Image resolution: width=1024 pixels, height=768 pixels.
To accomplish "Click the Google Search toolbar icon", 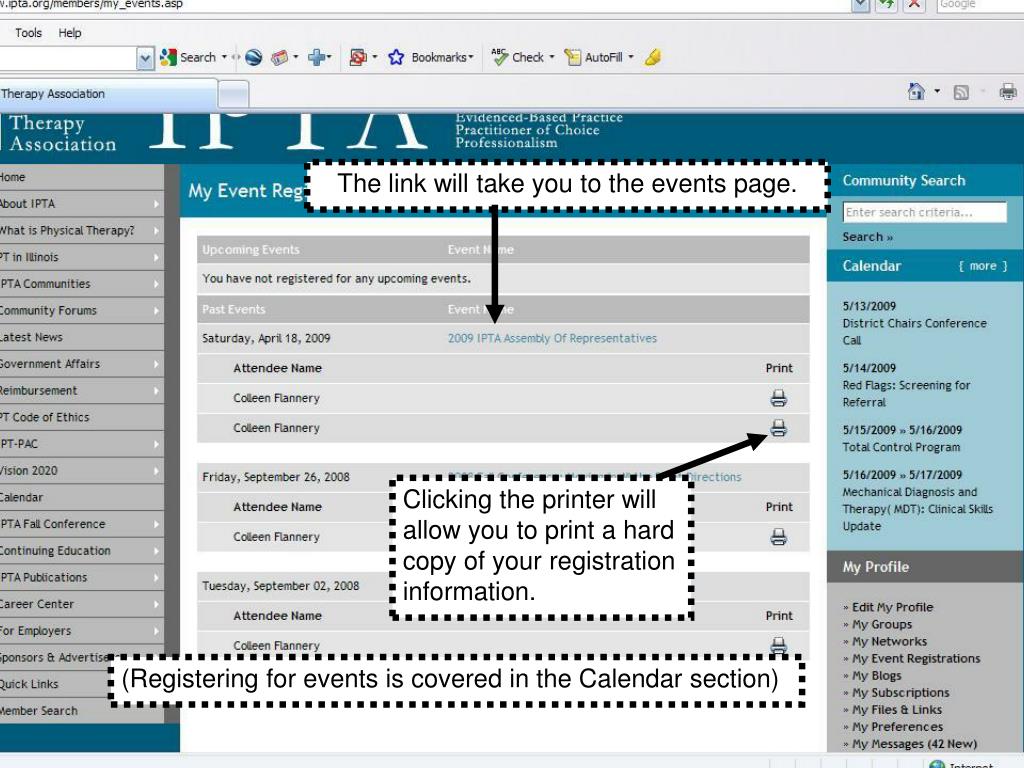I will coord(168,57).
